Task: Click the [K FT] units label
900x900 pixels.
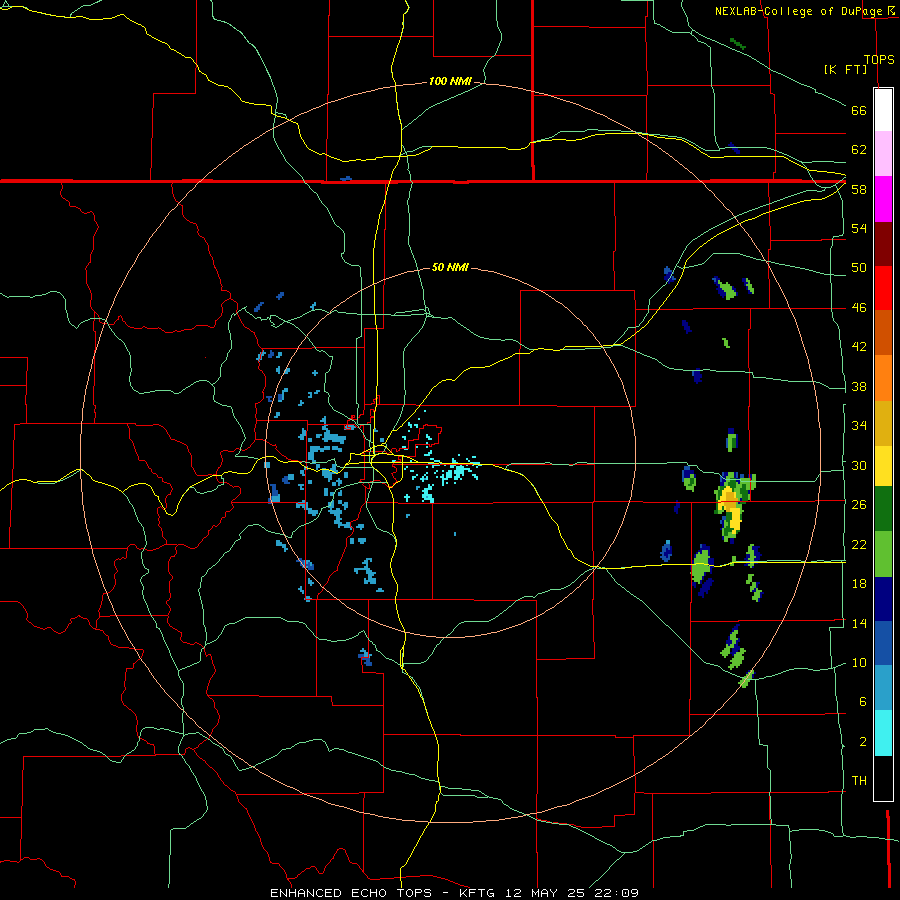Action: click(845, 69)
